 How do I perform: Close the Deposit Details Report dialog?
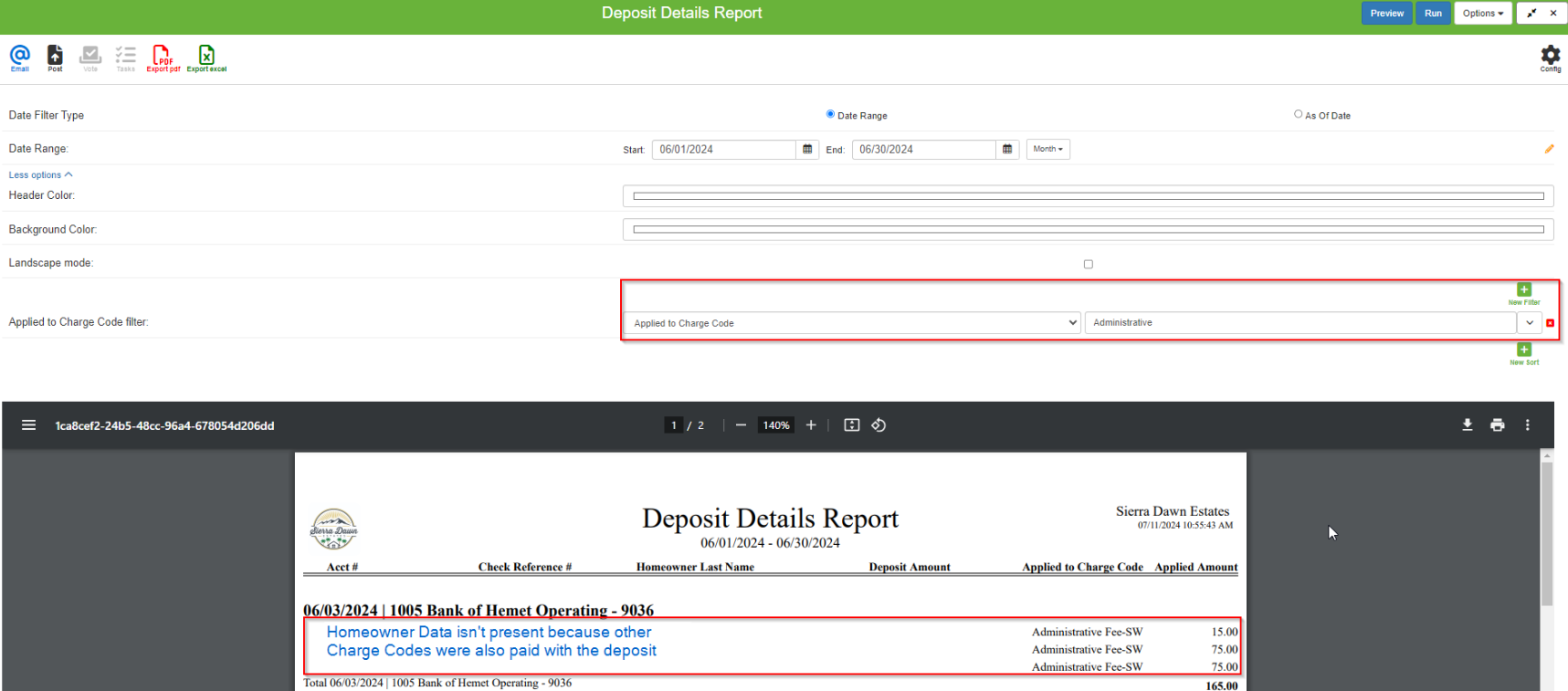coord(1553,13)
